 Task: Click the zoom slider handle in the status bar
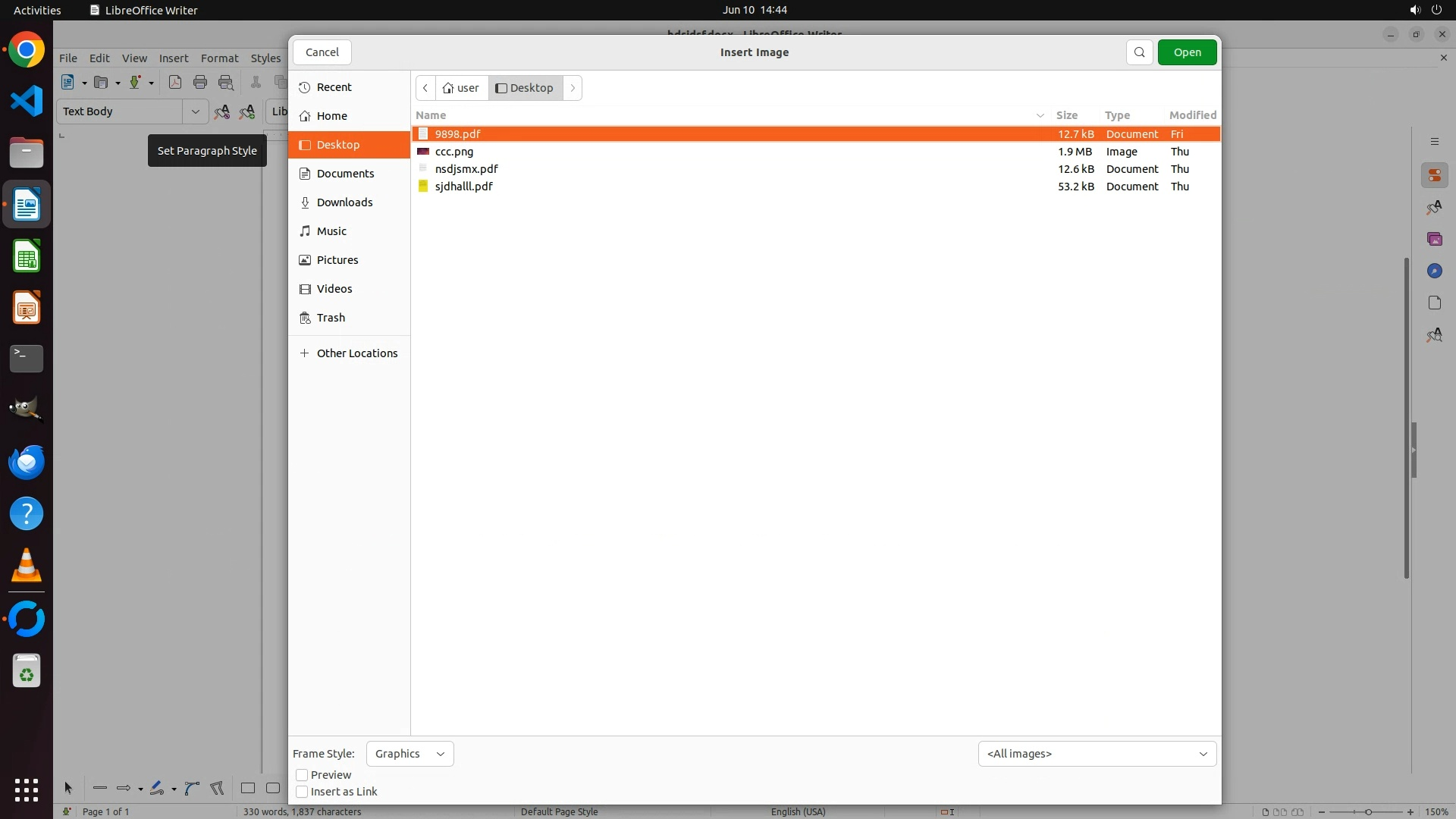[1368, 812]
